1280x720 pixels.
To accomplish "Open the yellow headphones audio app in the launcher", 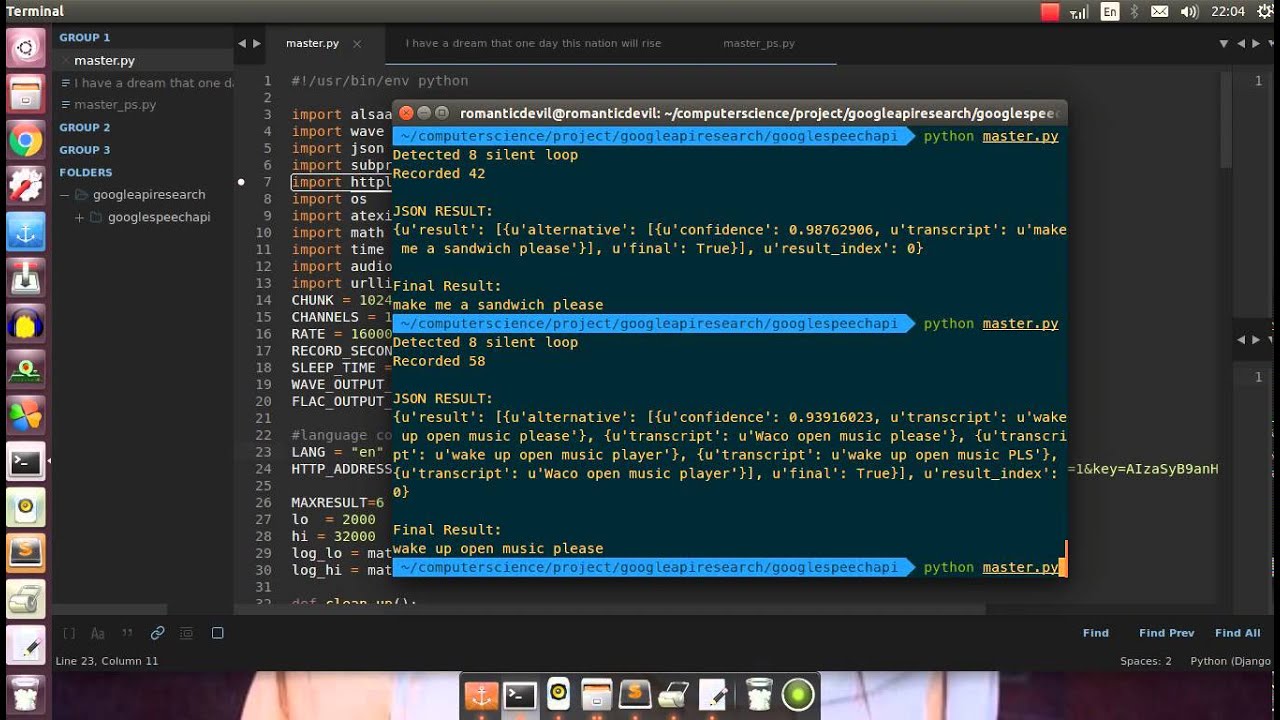I will coord(26,325).
